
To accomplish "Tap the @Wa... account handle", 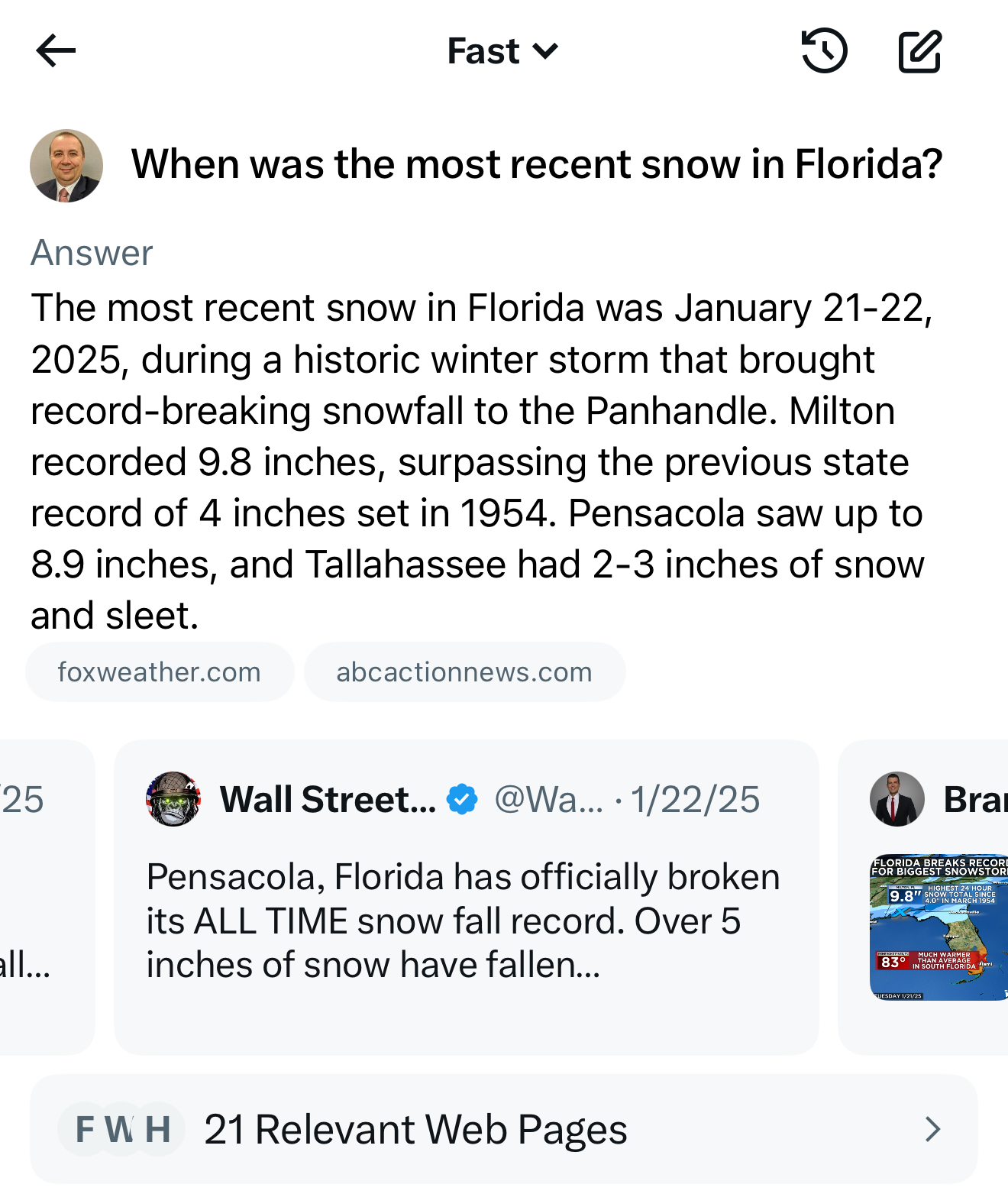I will 548,800.
